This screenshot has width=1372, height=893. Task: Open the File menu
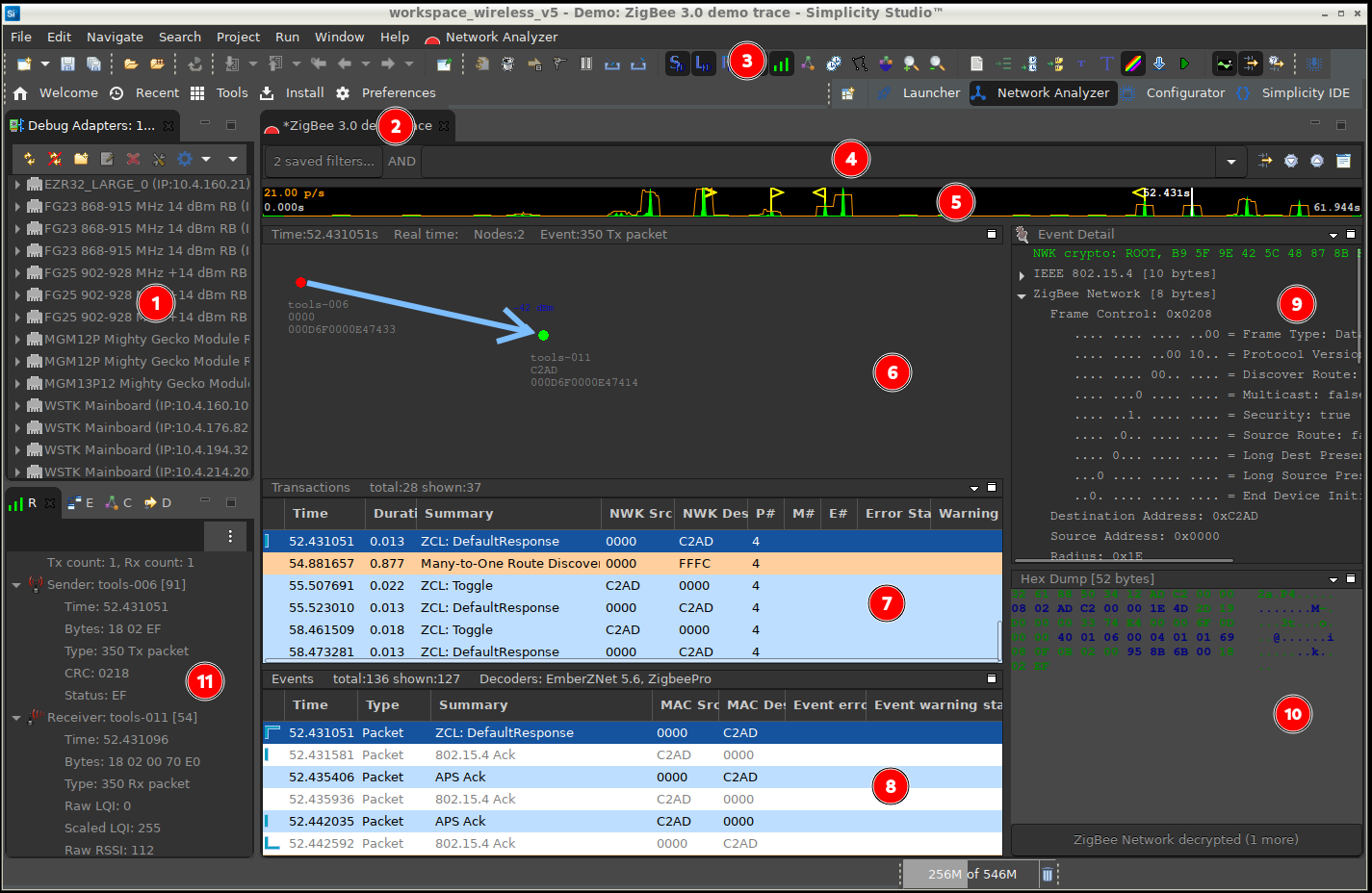[21, 37]
